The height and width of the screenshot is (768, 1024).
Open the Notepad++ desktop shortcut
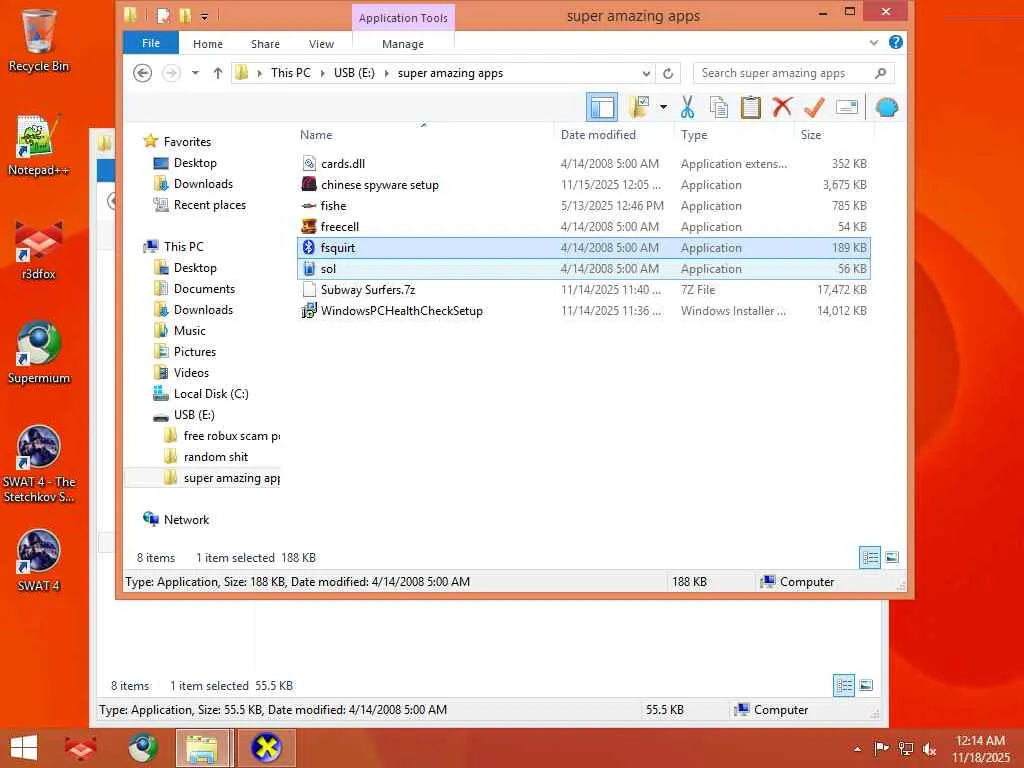coord(39,145)
